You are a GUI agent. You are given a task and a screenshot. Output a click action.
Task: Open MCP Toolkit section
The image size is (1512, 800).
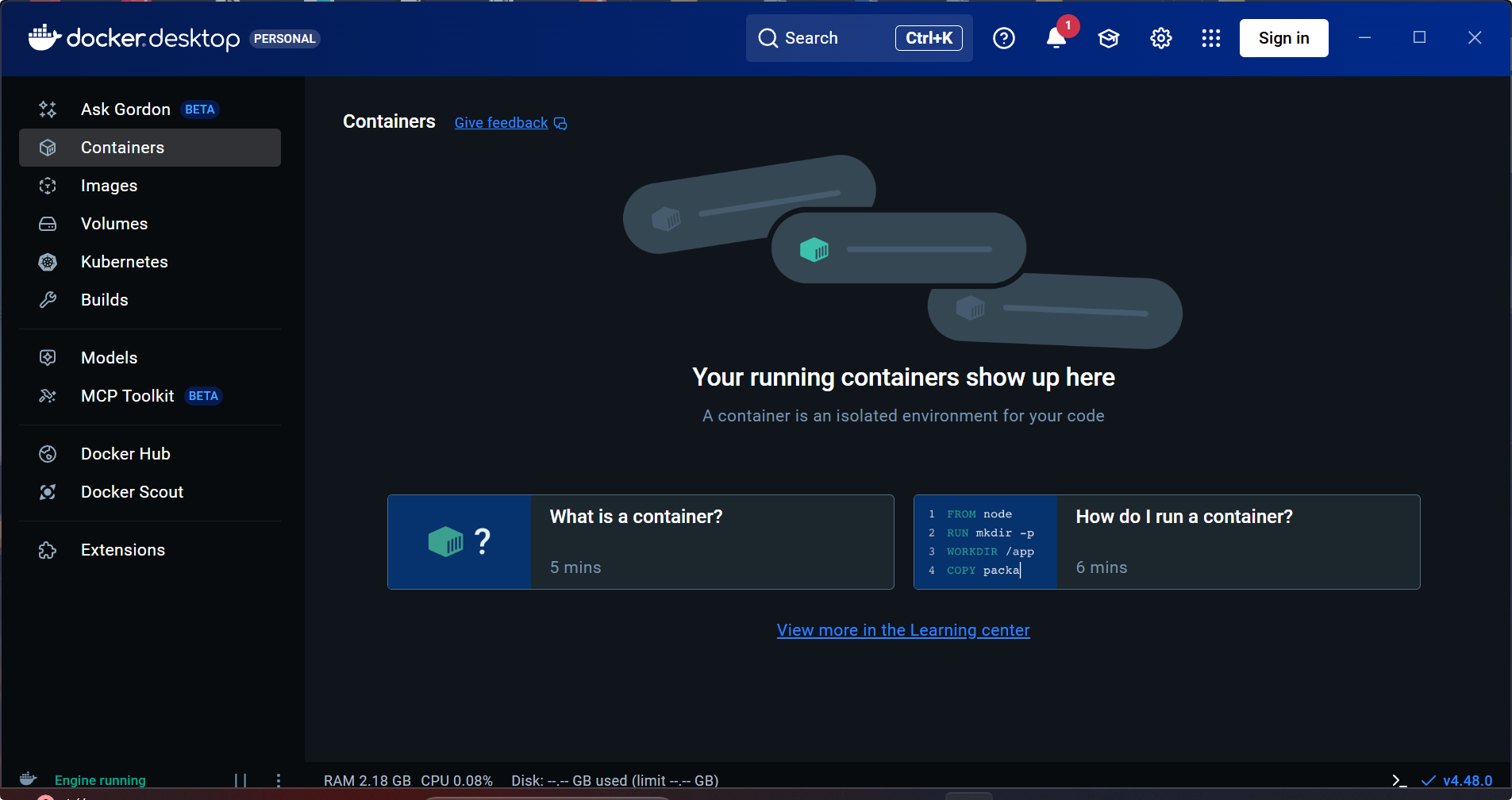150,396
